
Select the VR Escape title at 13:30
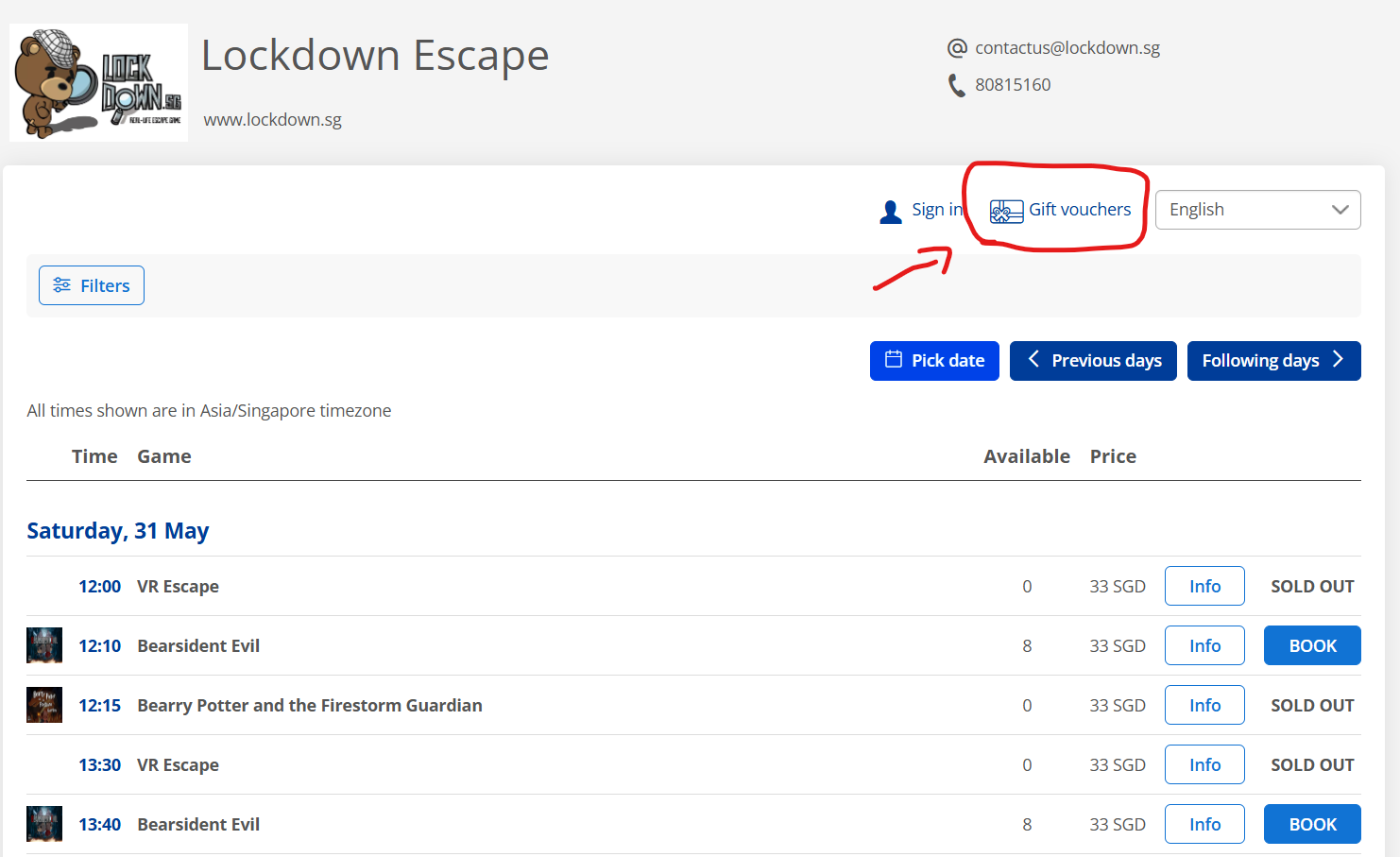(x=178, y=765)
